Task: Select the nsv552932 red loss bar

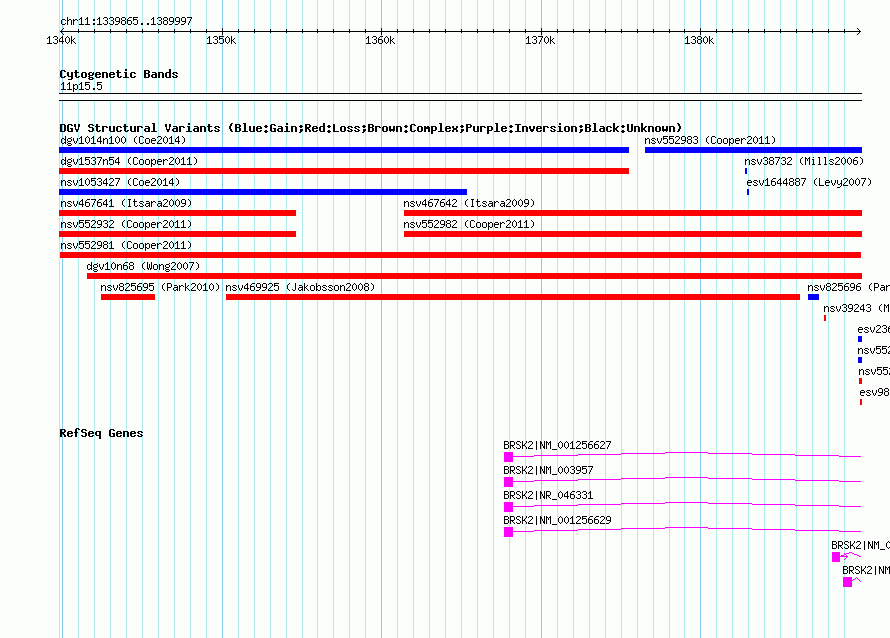Action: click(178, 234)
